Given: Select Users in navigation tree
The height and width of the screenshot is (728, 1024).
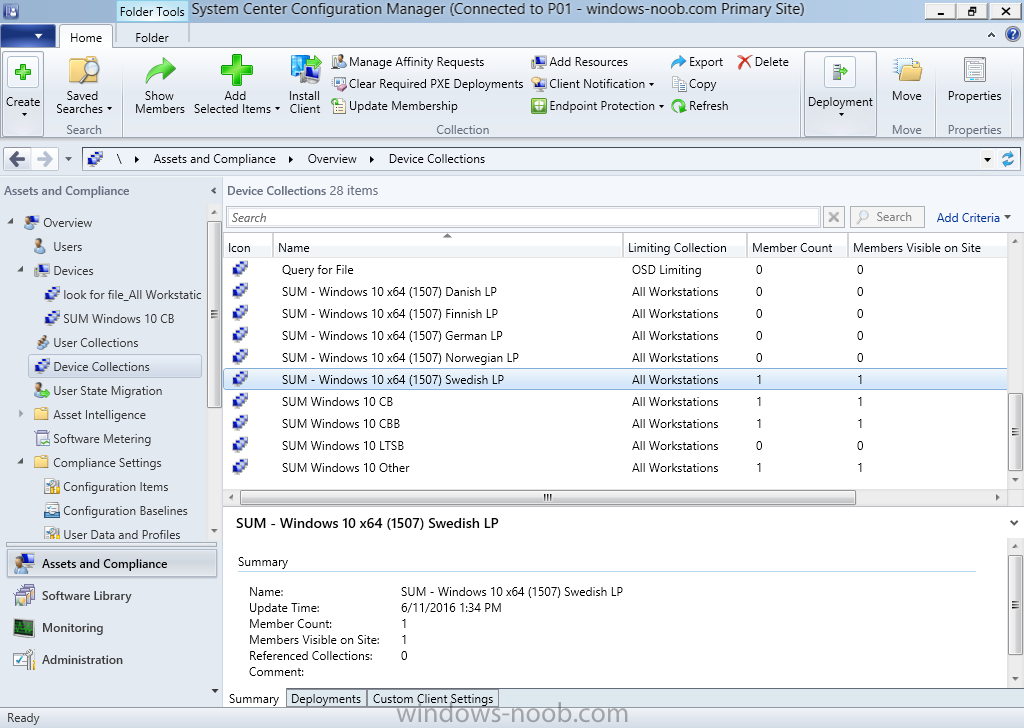Looking at the screenshot, I should pyautogui.click(x=67, y=247).
